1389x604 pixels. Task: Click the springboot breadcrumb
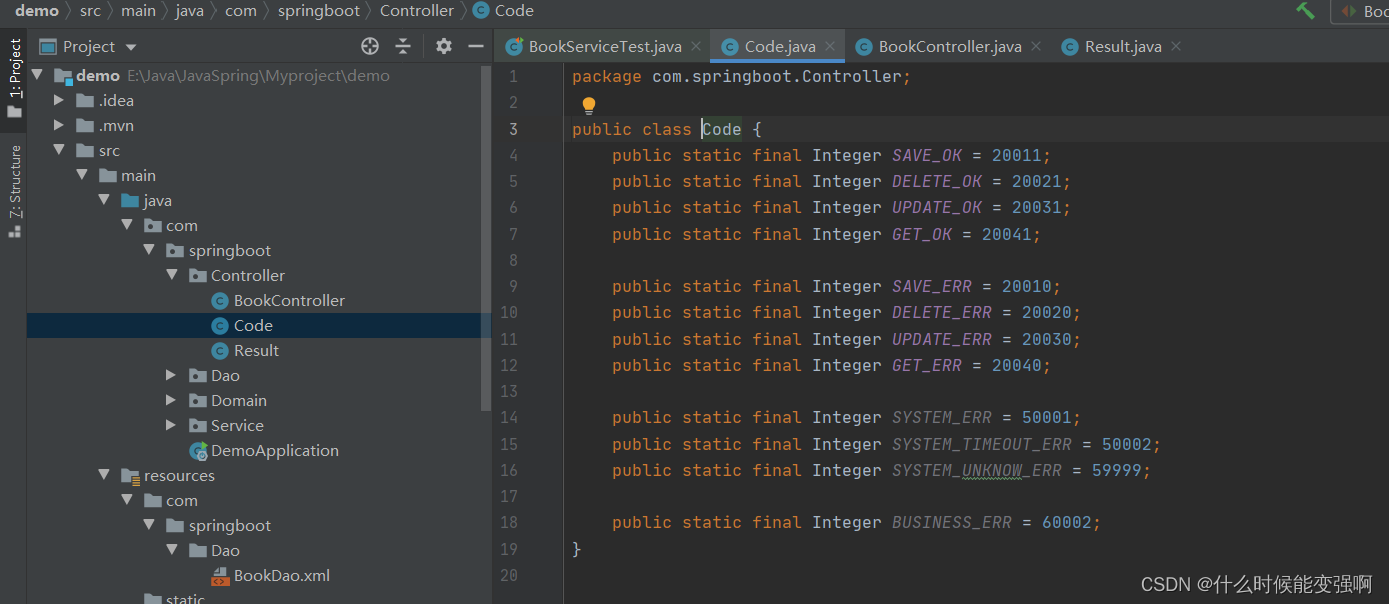click(x=319, y=10)
